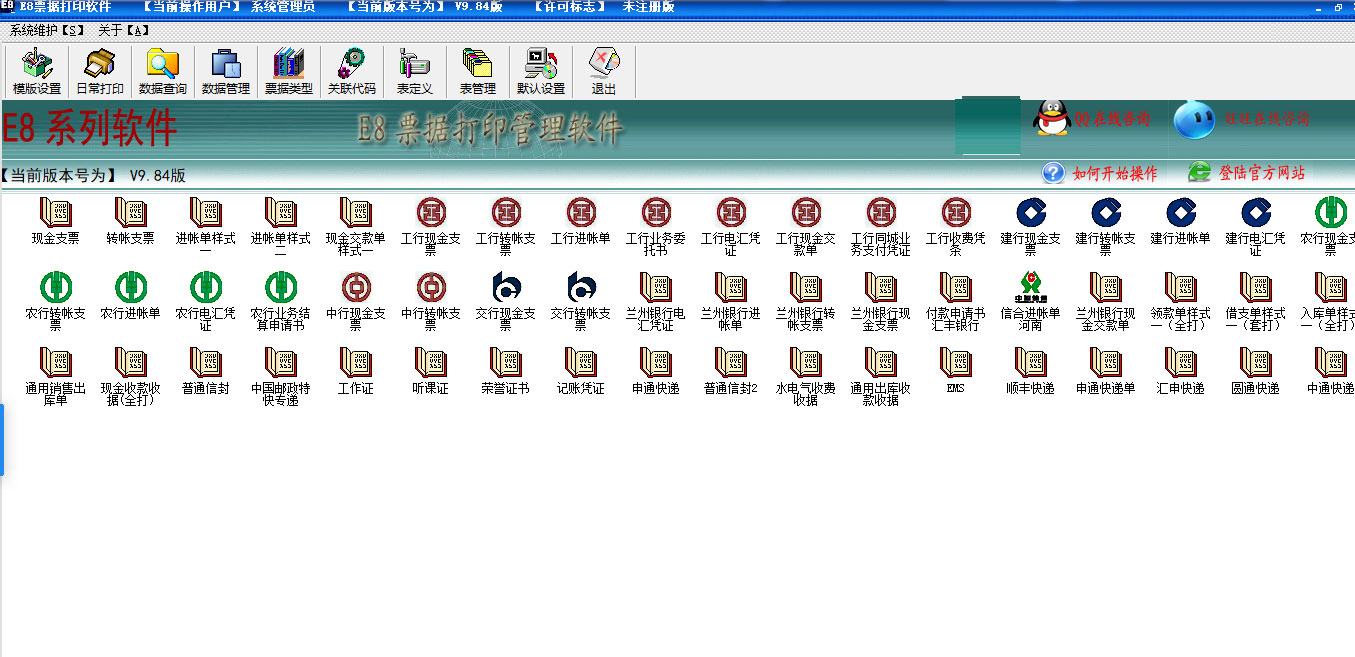Viewport: 1355px width, 657px height.
Task: Open the 模版设置 toolbar button
Action: pyautogui.click(x=37, y=71)
